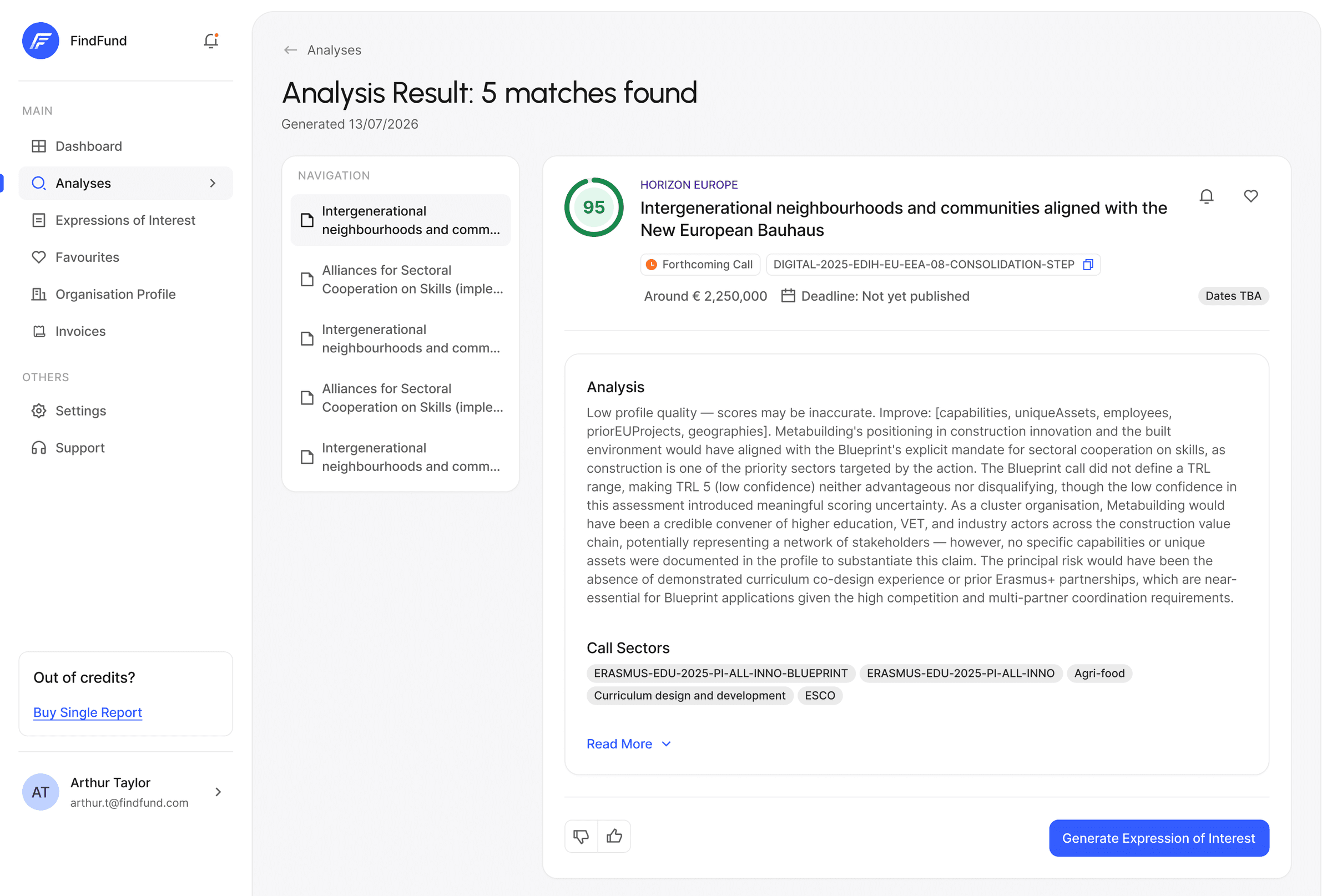Screen dimensions: 1332x896
Task: Click the ERASMUS-EDU-2025-PI-ALL-INNO-BLUEPRINT tag
Action: point(720,673)
